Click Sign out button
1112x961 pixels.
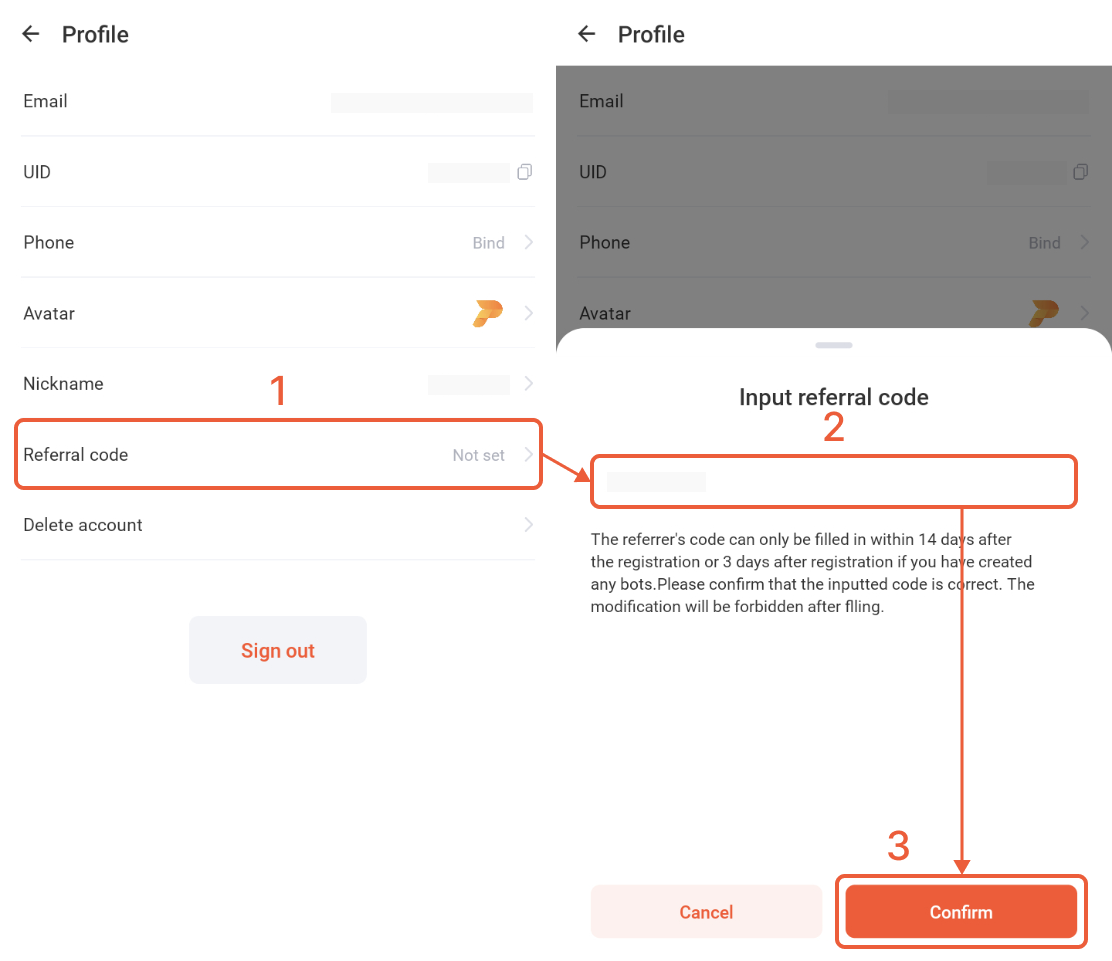click(x=278, y=650)
